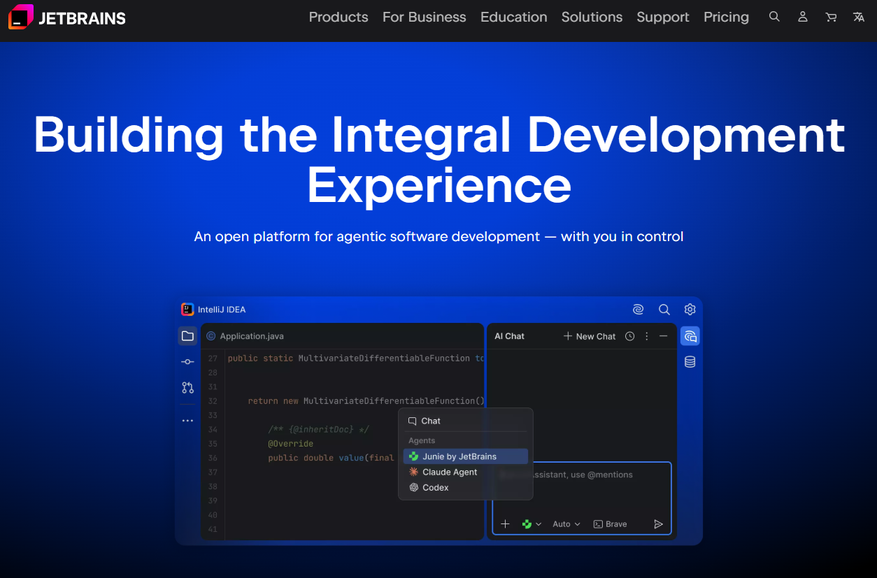The width and height of the screenshot is (877, 578).
Task: Open the AI Chat vertical dots options
Action: coord(647,336)
